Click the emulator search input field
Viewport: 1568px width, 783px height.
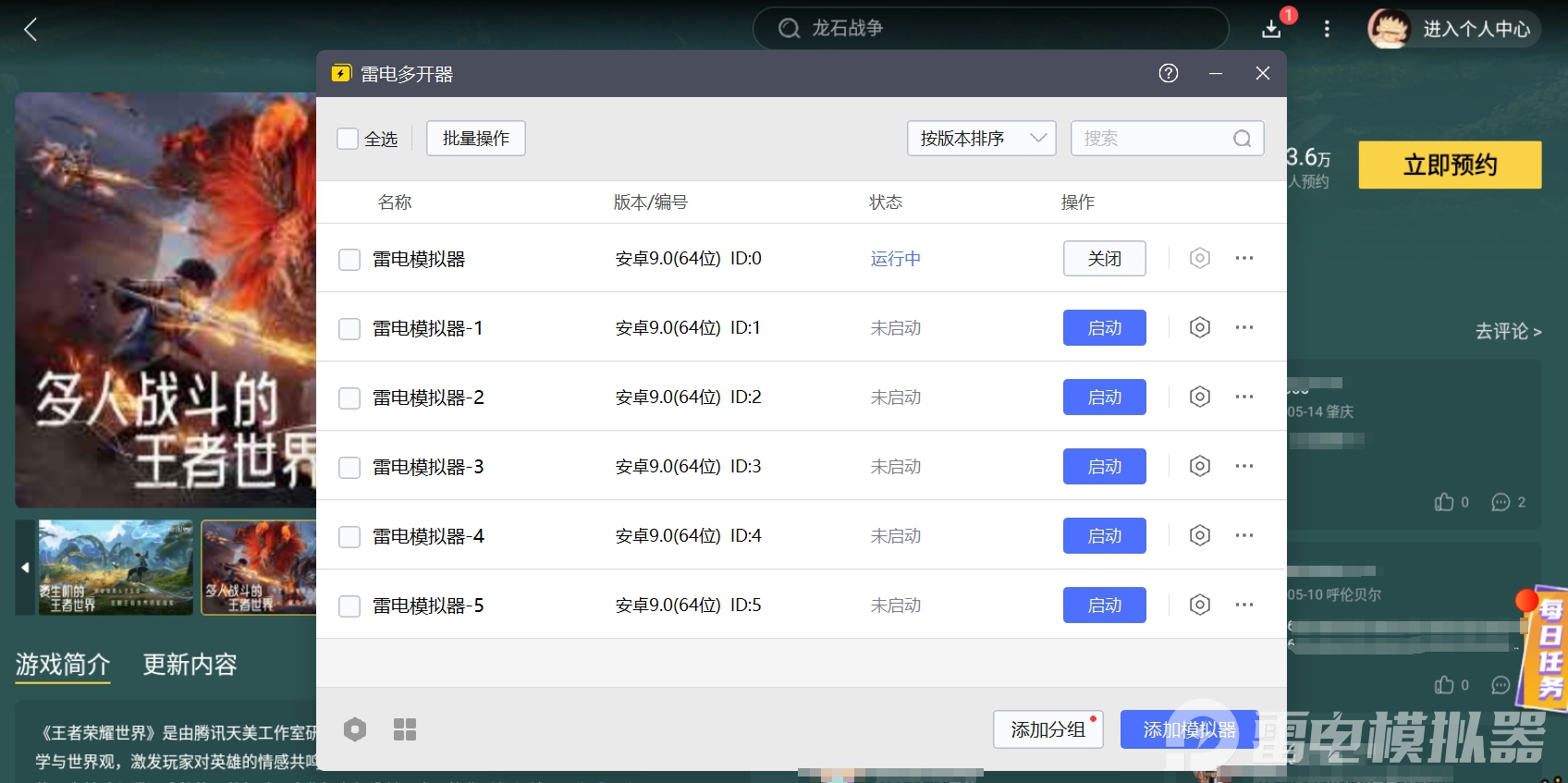[1156, 139]
